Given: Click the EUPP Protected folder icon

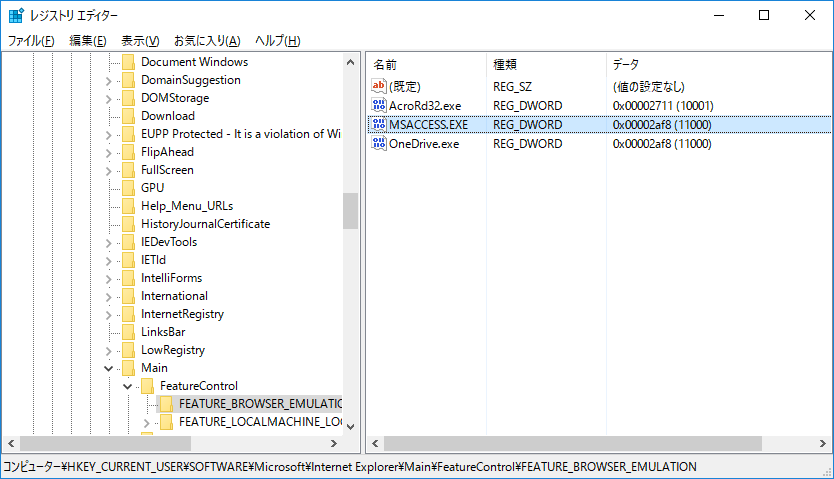Looking at the screenshot, I should (x=128, y=134).
